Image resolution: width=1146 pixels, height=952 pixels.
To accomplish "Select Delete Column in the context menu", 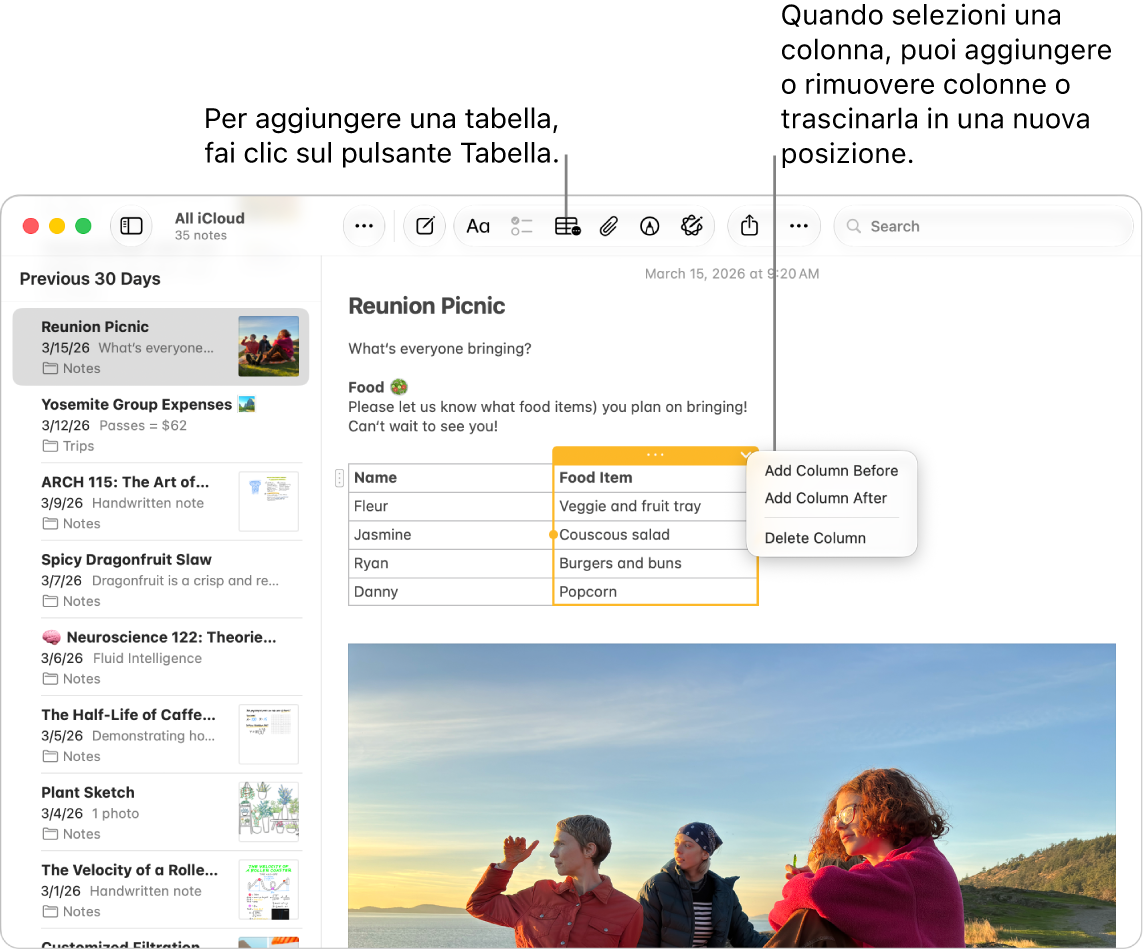I will [x=815, y=538].
